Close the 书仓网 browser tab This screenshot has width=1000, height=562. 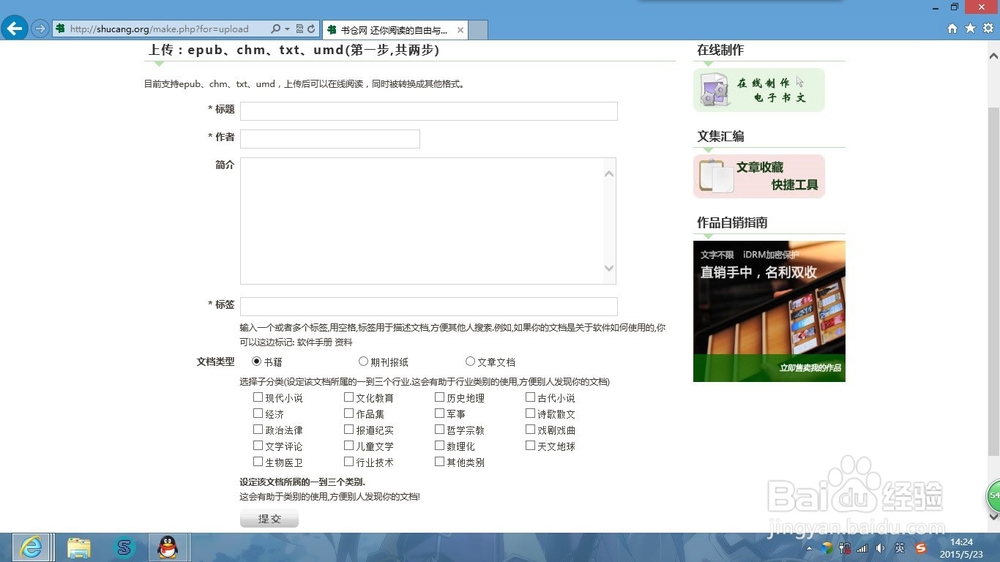(460, 30)
